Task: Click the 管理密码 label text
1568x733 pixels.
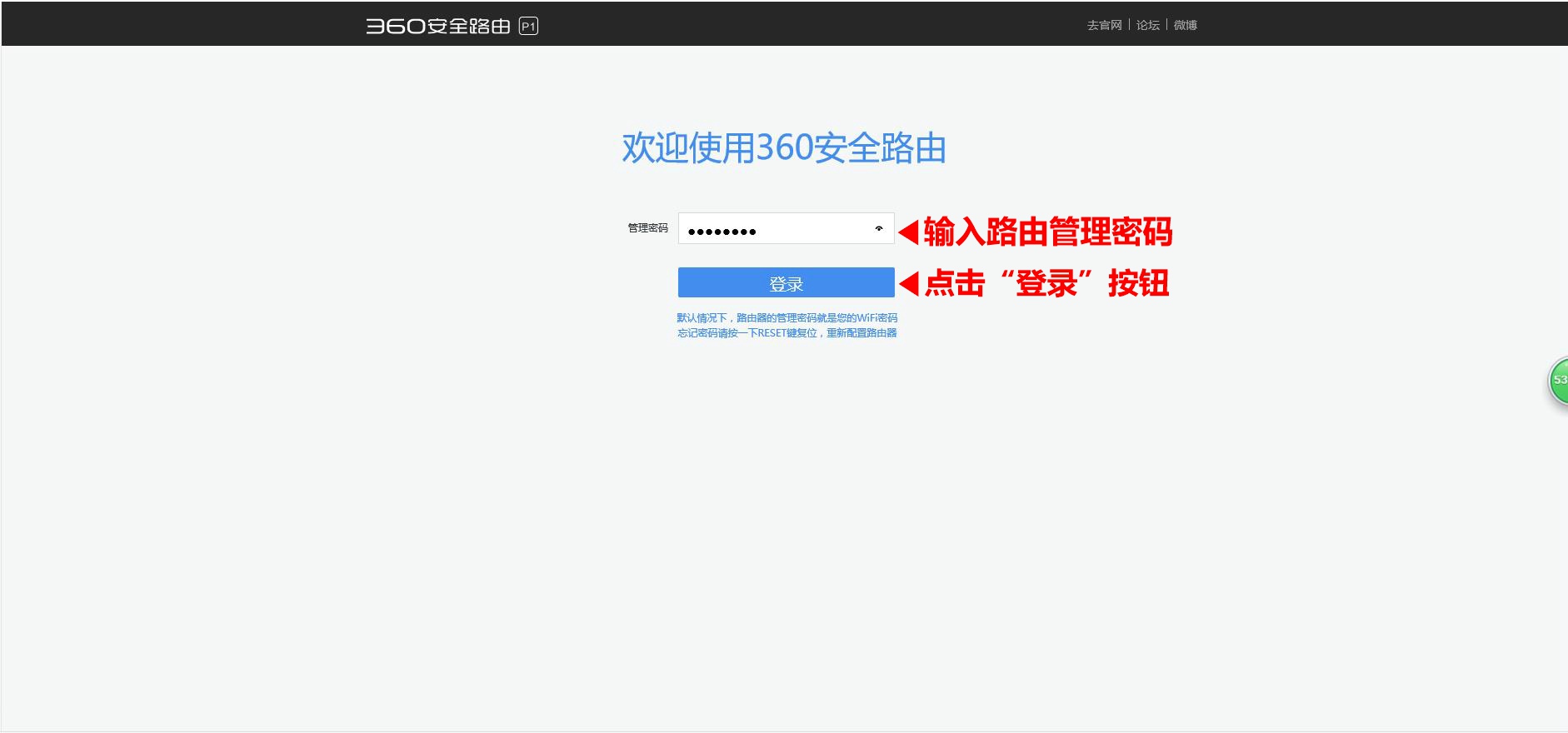Action: coord(647,227)
